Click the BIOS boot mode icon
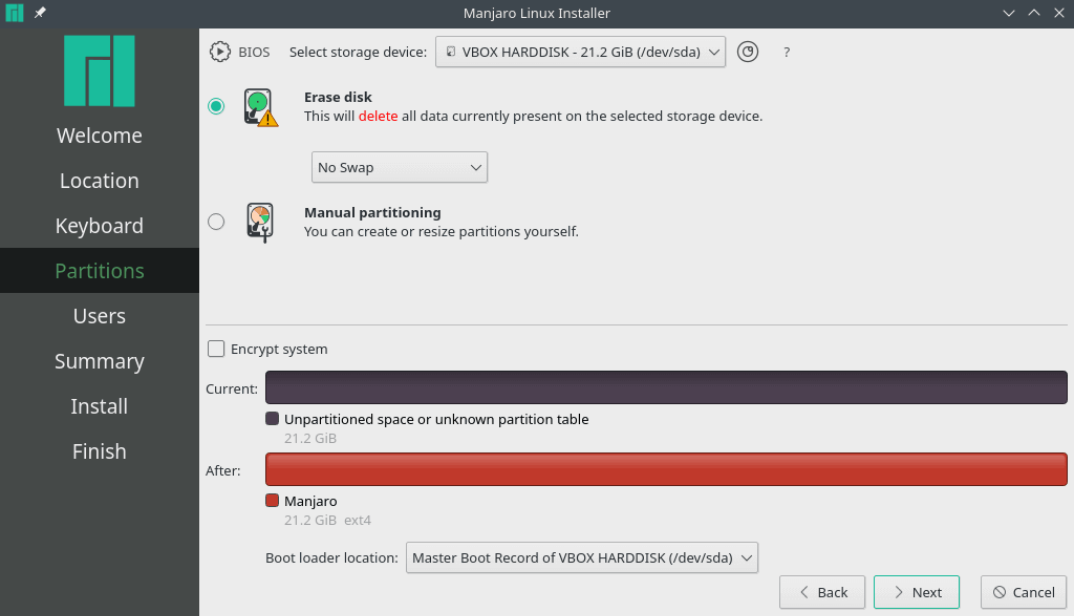 220,52
